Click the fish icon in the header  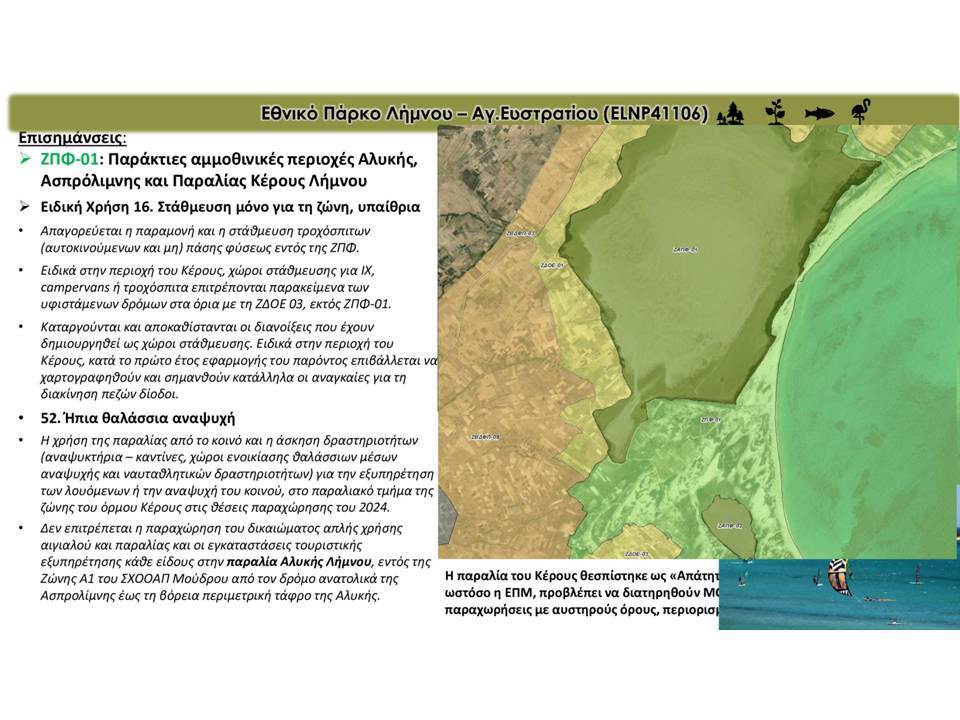click(819, 113)
